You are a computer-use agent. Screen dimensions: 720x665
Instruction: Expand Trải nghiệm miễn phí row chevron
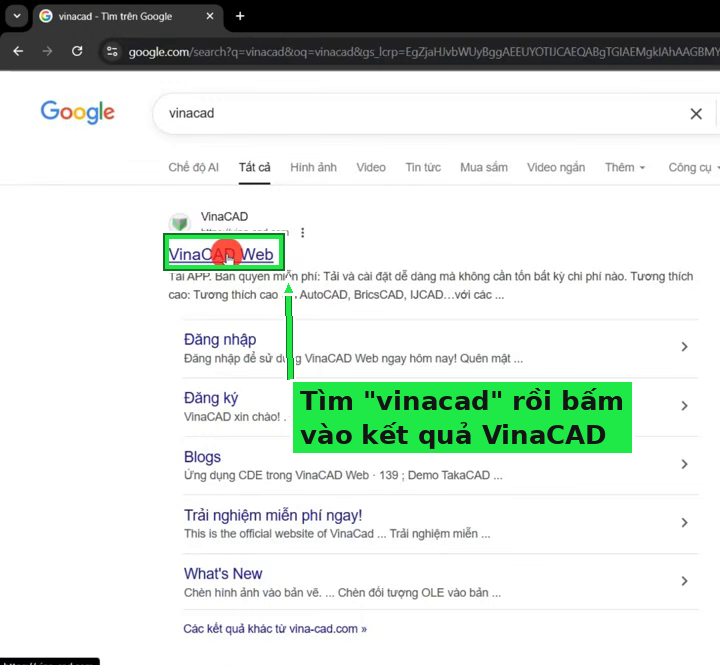click(x=684, y=523)
